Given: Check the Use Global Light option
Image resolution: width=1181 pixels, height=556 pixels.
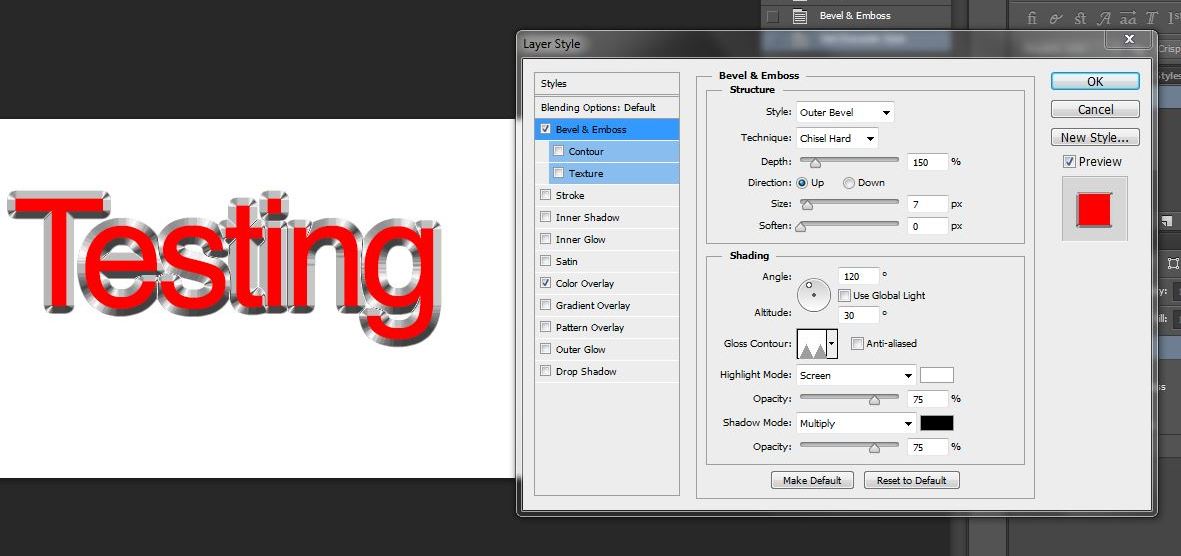Looking at the screenshot, I should pyautogui.click(x=845, y=296).
